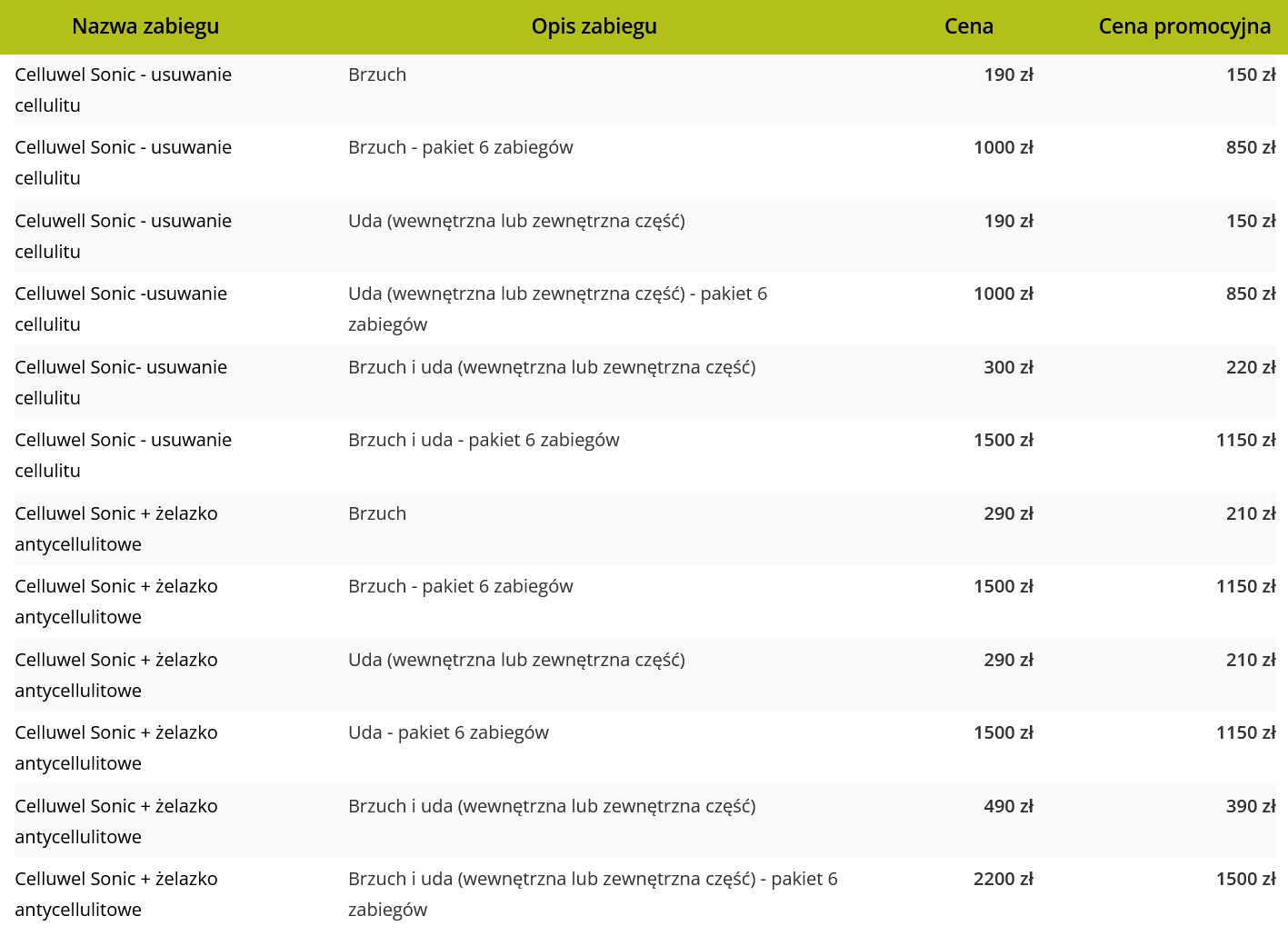Image resolution: width=1288 pixels, height=946 pixels.
Task: Select '1000 zł' price for 'Brzuch - pakiet 6 zabiegów'
Action: pyautogui.click(x=1003, y=147)
